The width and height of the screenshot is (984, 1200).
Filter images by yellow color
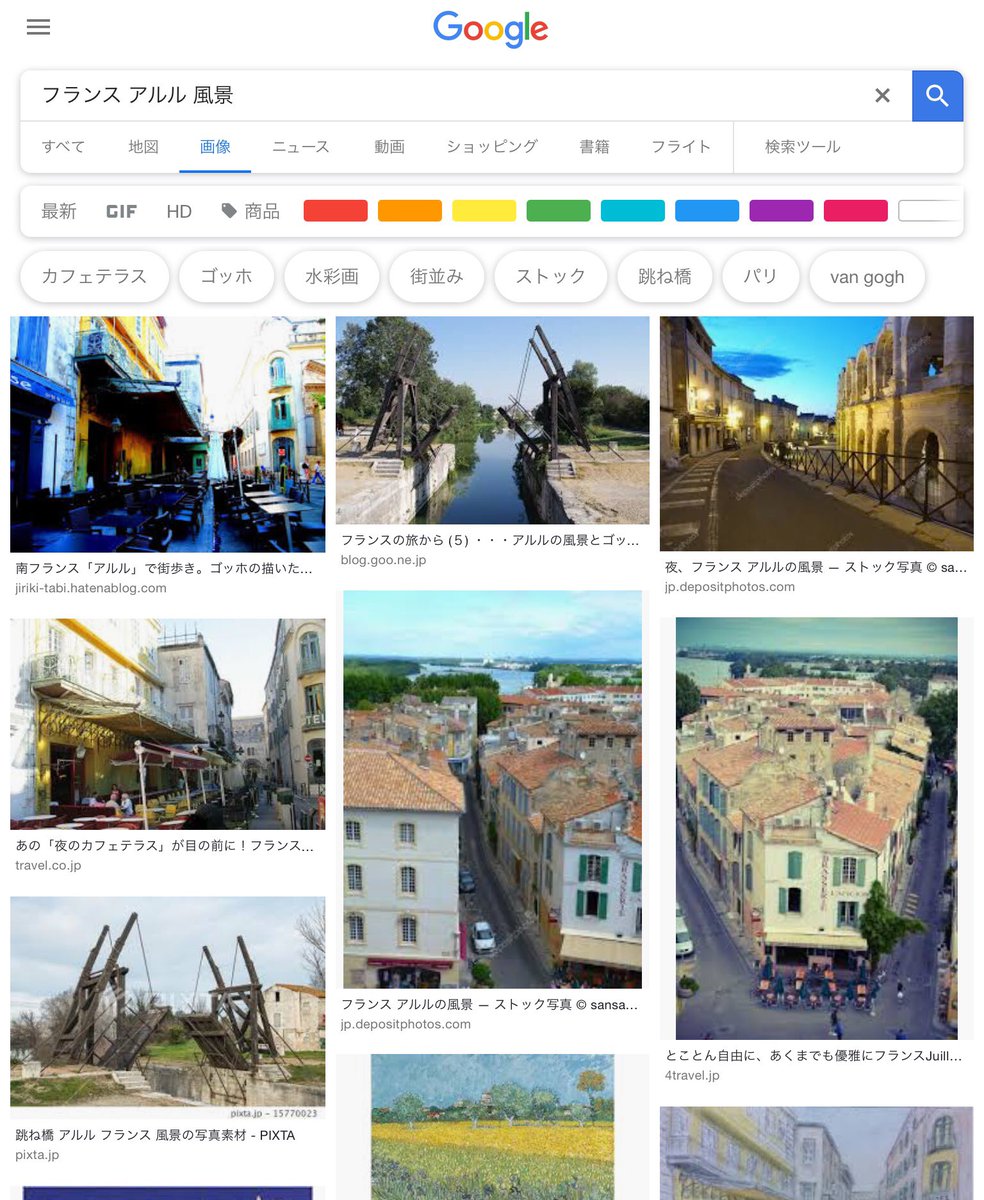pos(484,211)
